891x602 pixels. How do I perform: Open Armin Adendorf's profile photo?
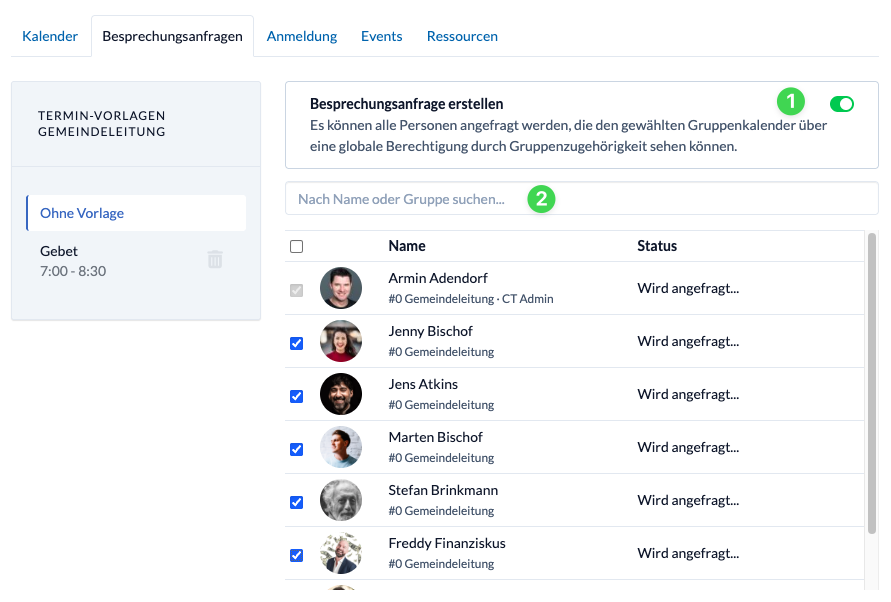point(341,288)
